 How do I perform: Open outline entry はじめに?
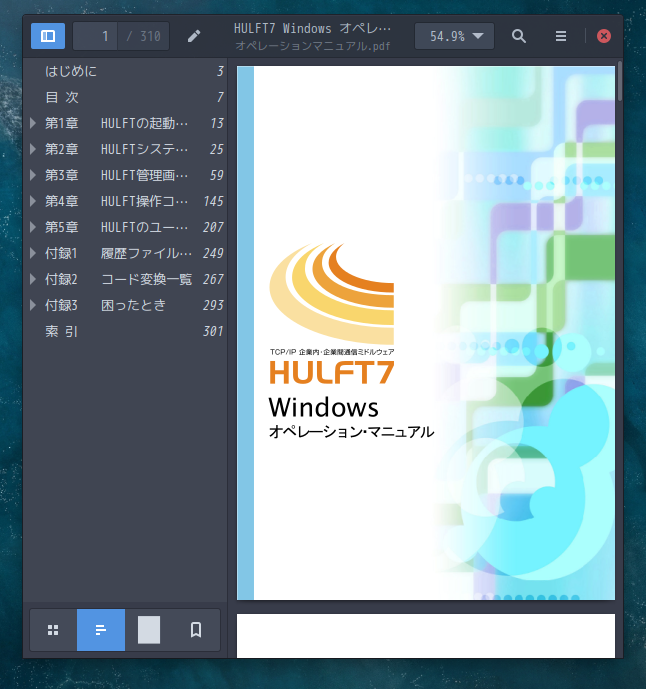coord(71,71)
